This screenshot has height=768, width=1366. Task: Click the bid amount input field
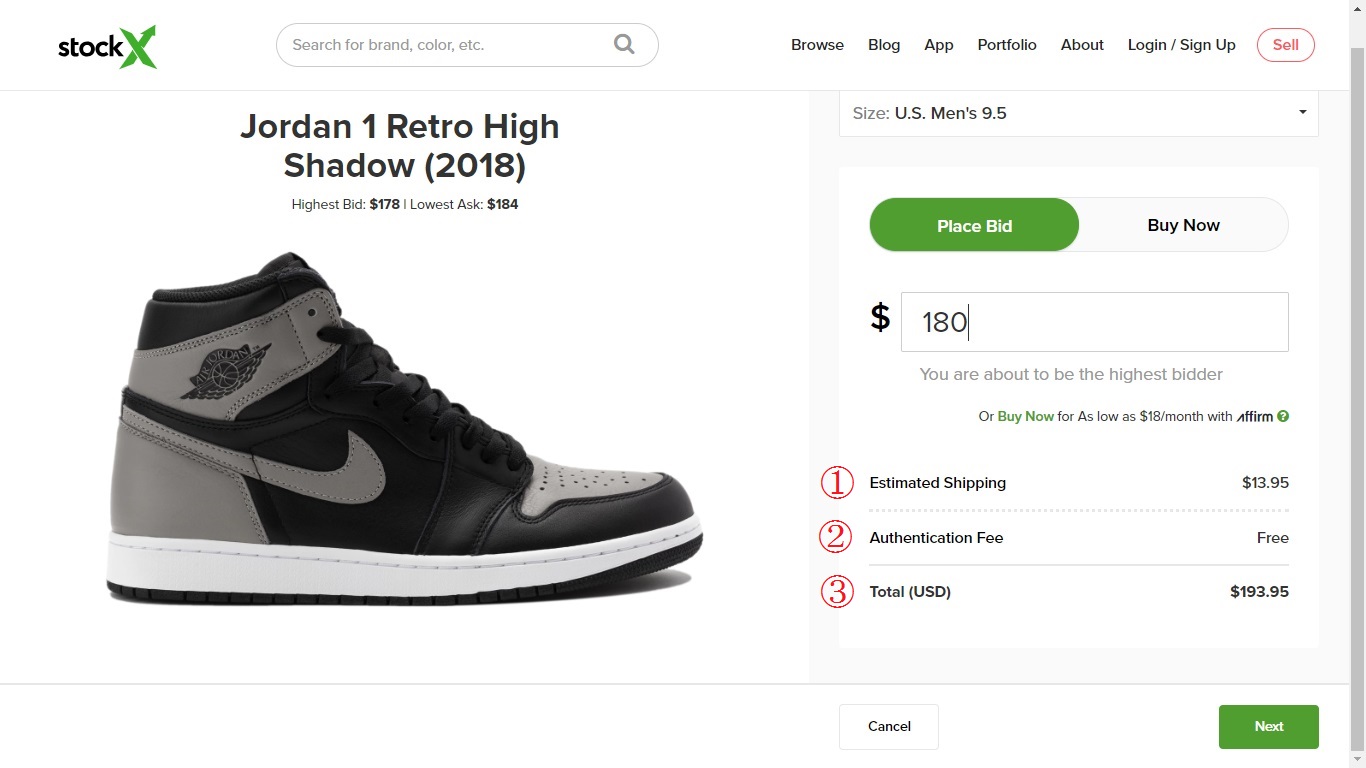coord(1094,322)
